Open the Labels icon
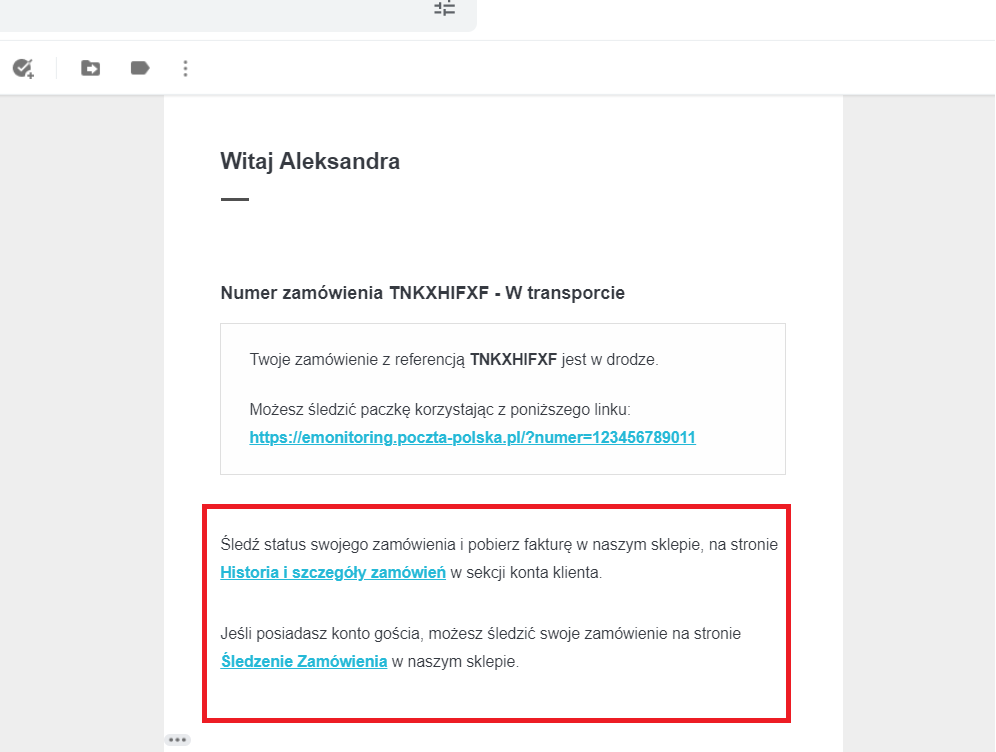 [140, 68]
